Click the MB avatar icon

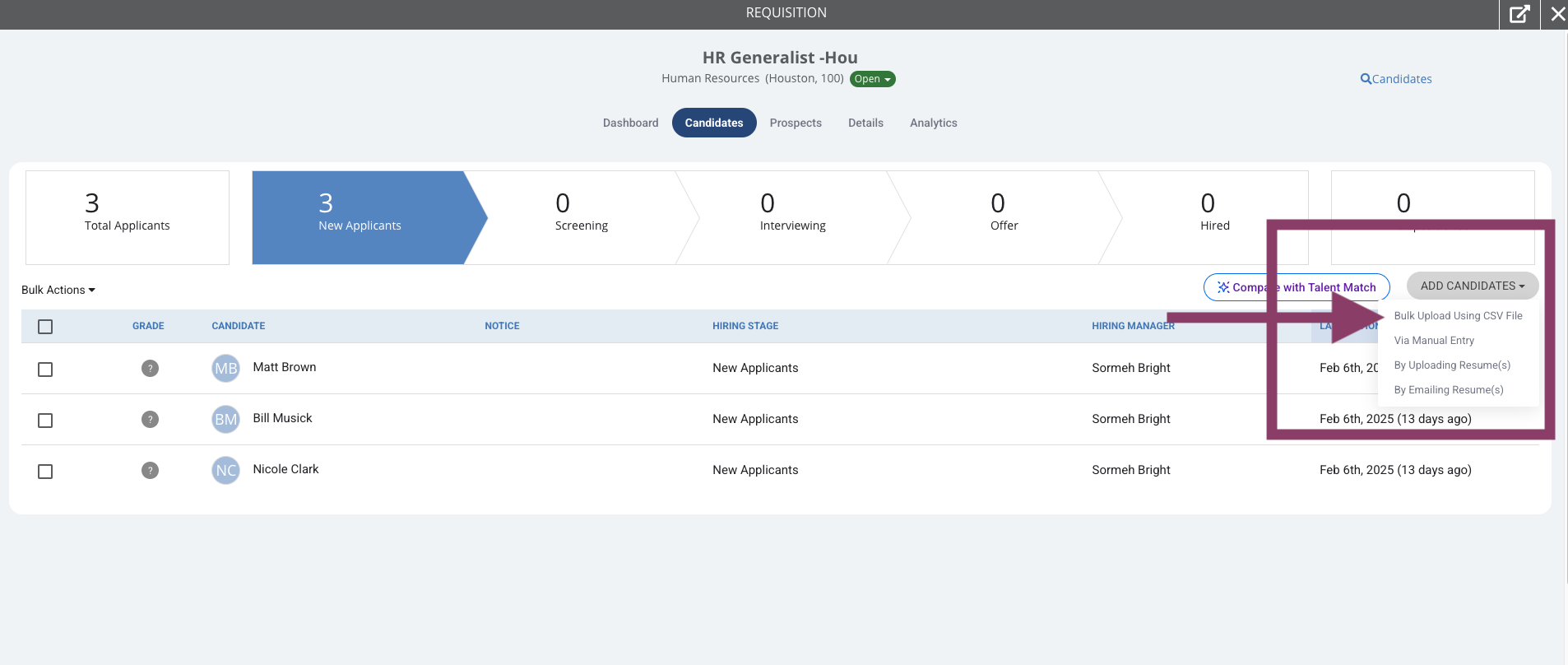coord(225,368)
